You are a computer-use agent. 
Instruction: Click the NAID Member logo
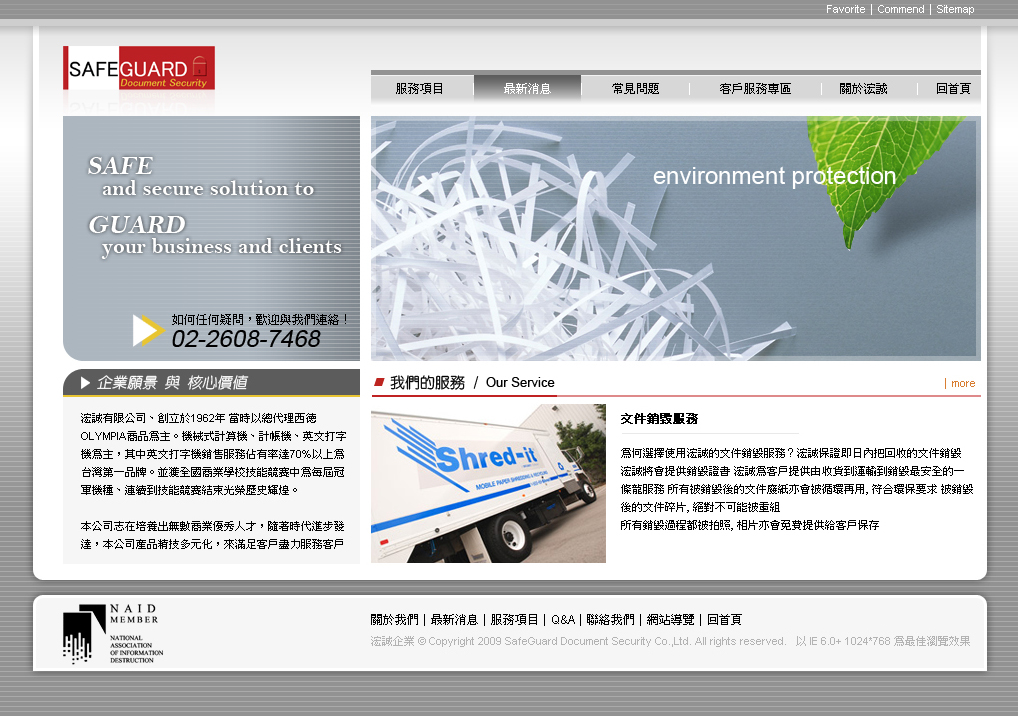[x=110, y=634]
